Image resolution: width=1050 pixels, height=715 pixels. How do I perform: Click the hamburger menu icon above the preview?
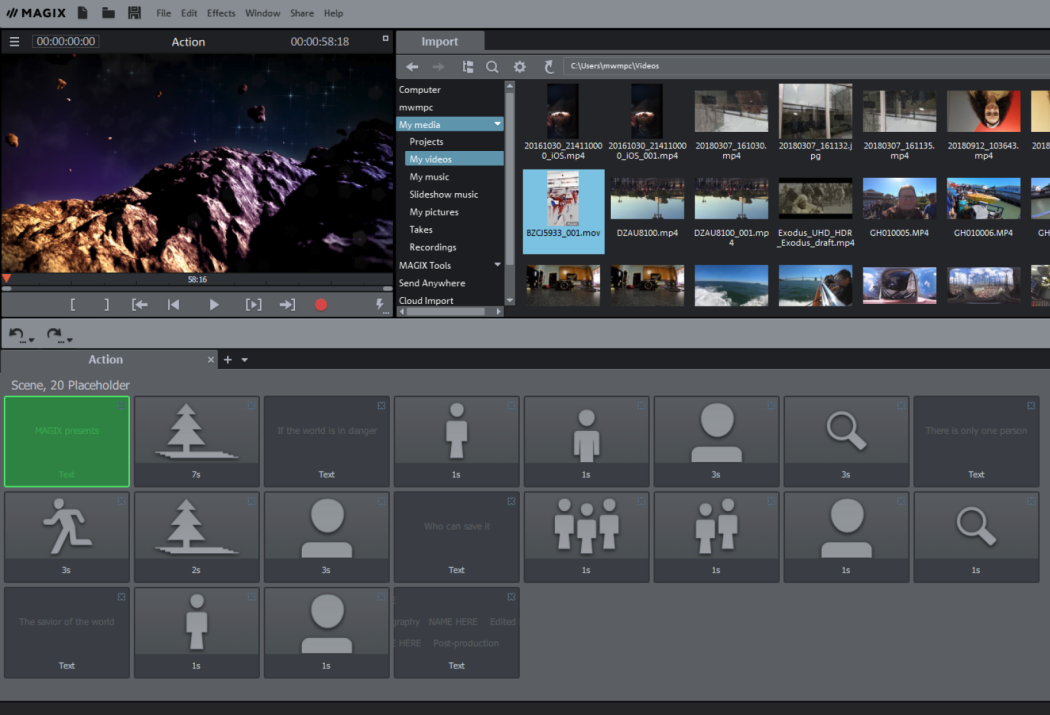point(14,41)
